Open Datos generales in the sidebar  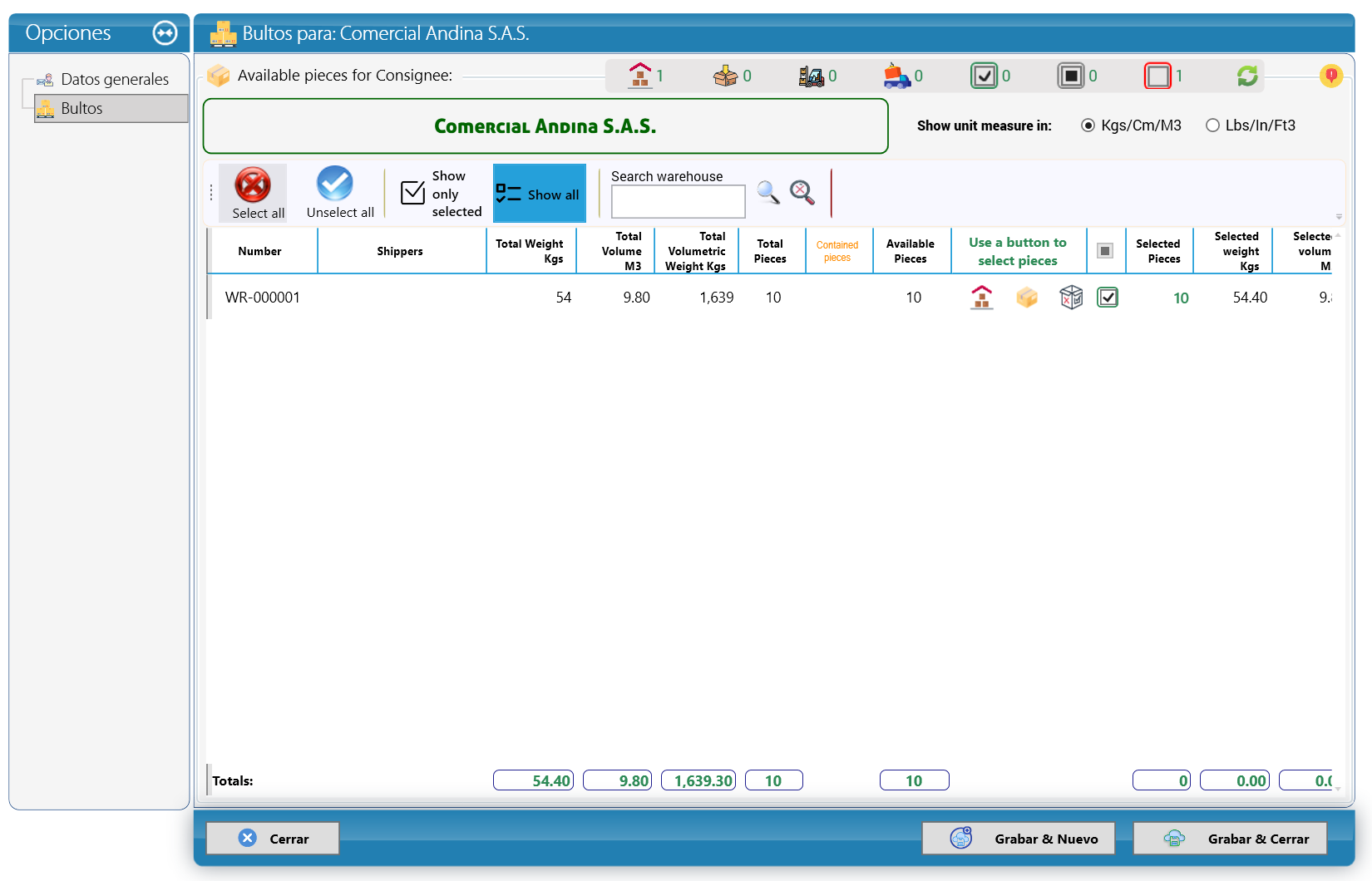tap(114, 79)
